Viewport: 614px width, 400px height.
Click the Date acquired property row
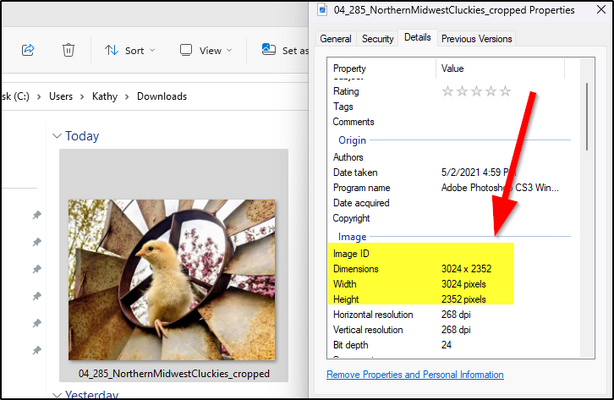coord(454,203)
